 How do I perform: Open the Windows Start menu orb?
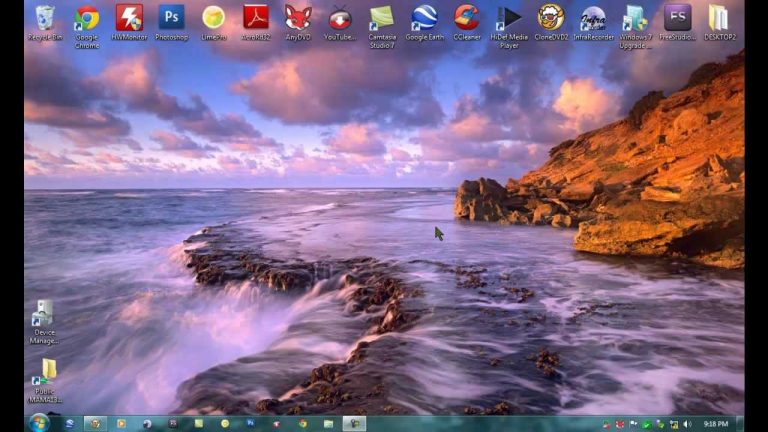[39, 423]
